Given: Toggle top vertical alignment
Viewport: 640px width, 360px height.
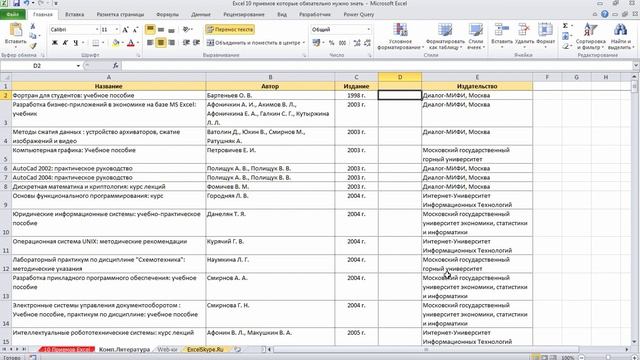Looking at the screenshot, I should pyautogui.click(x=150, y=29).
